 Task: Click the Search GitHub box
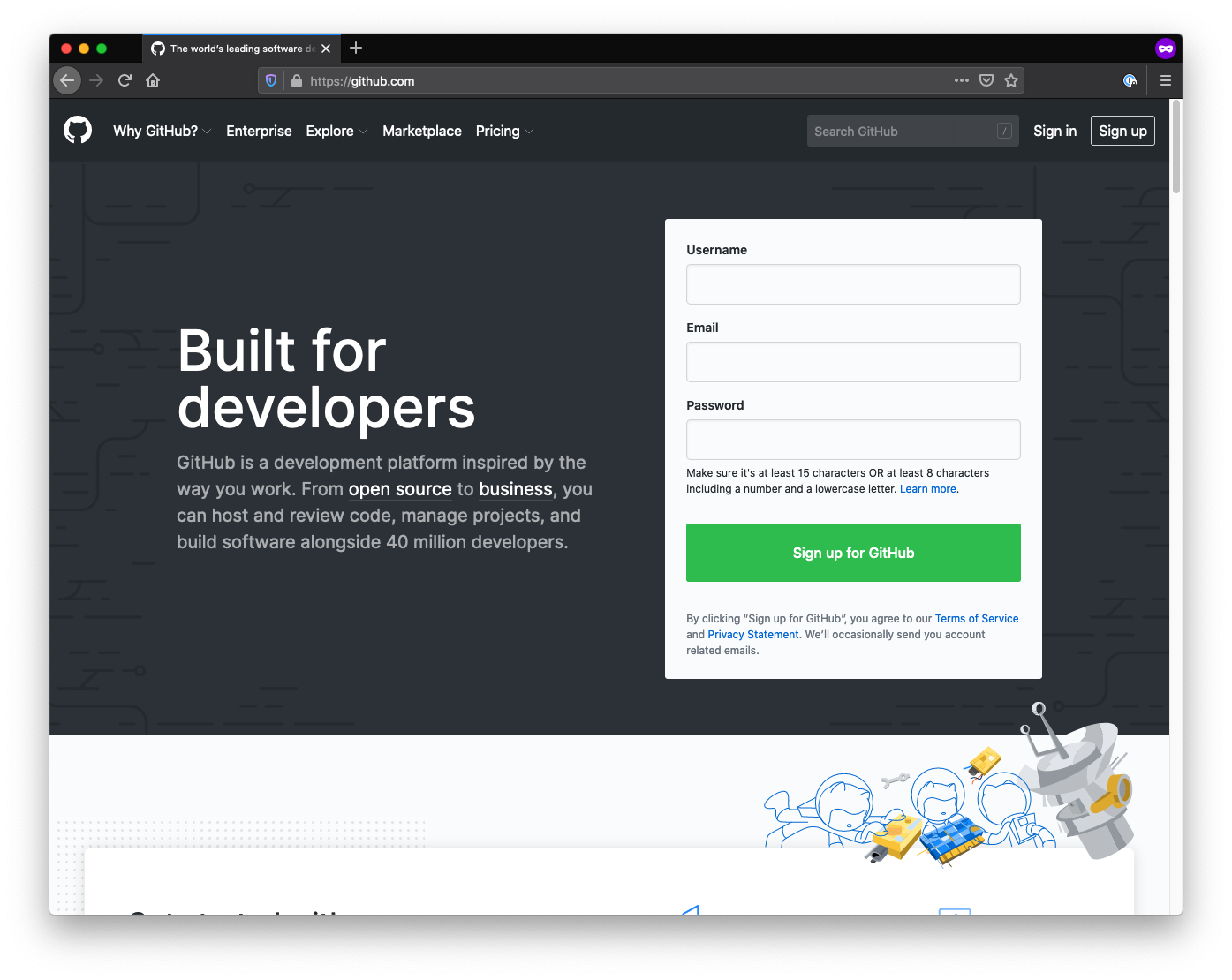[901, 131]
